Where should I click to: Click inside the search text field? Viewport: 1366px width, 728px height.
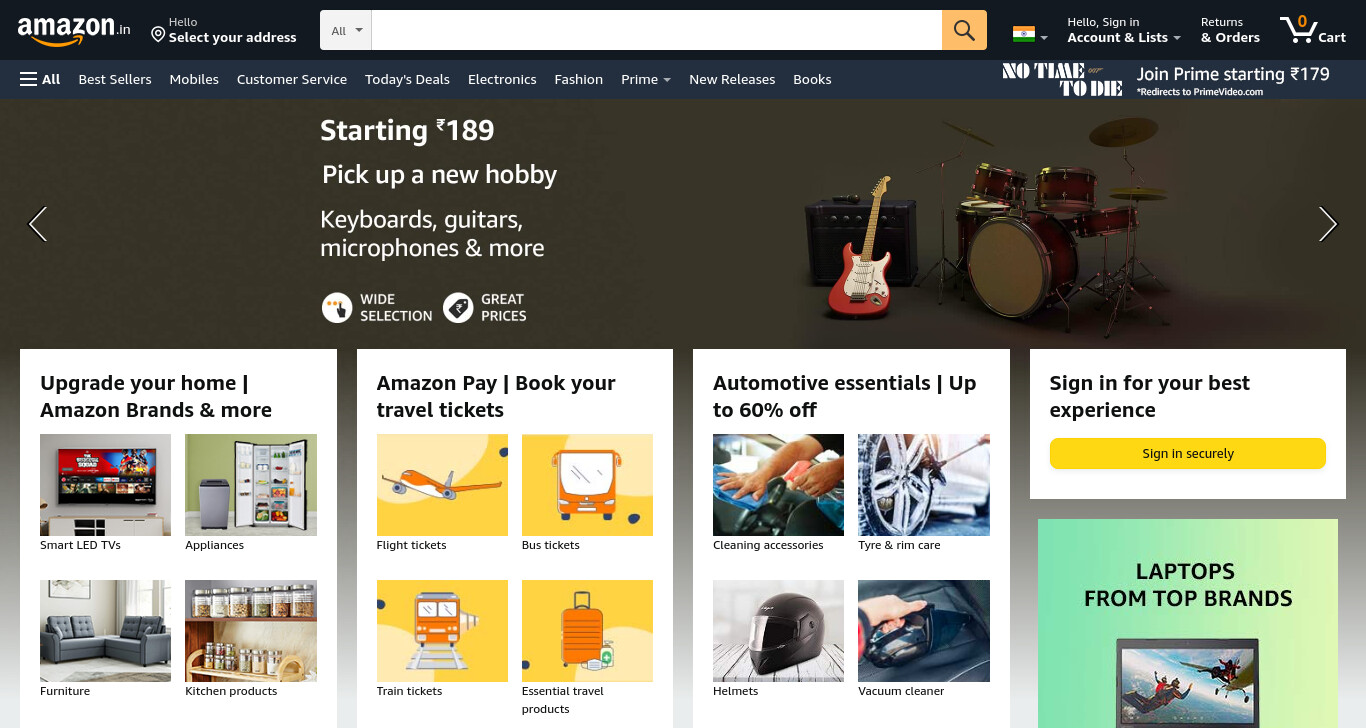coord(657,30)
